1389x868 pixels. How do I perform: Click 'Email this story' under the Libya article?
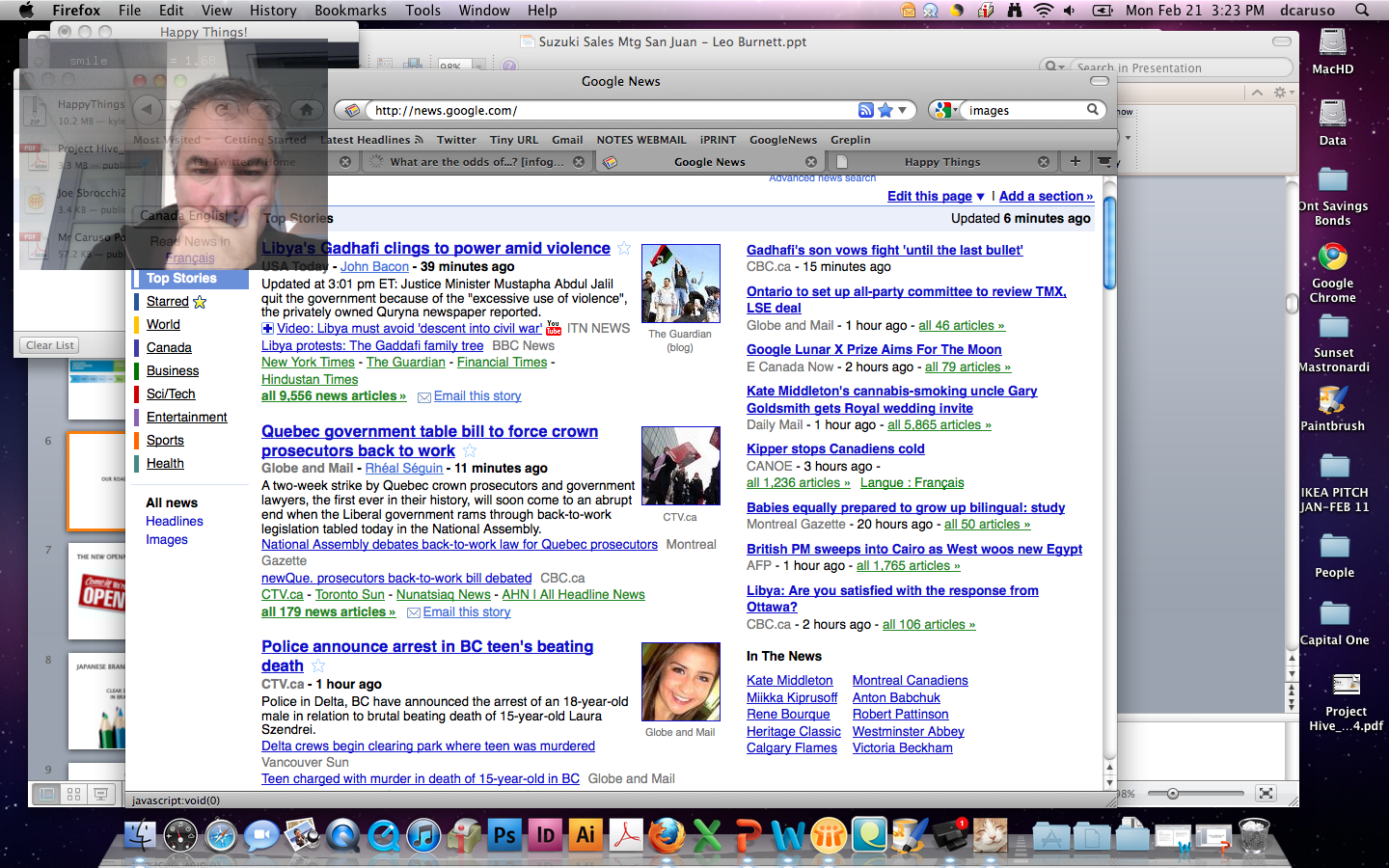click(477, 396)
